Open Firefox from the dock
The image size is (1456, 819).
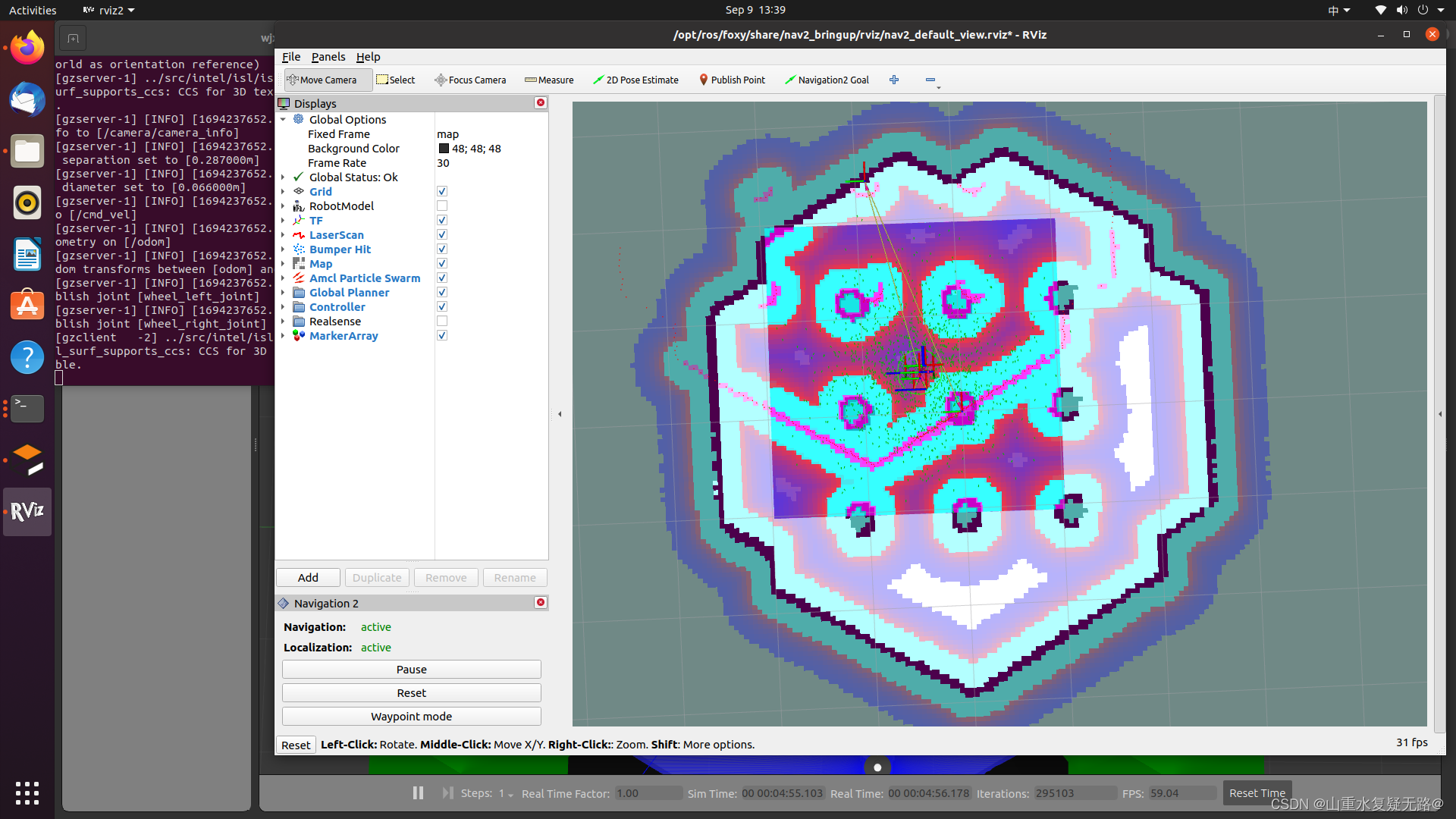[27, 48]
